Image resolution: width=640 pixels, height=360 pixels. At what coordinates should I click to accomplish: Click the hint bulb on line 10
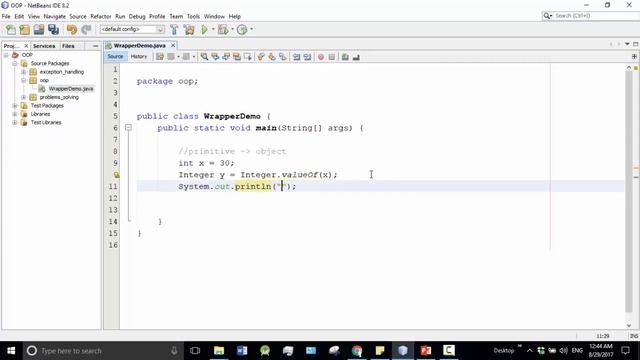point(116,175)
